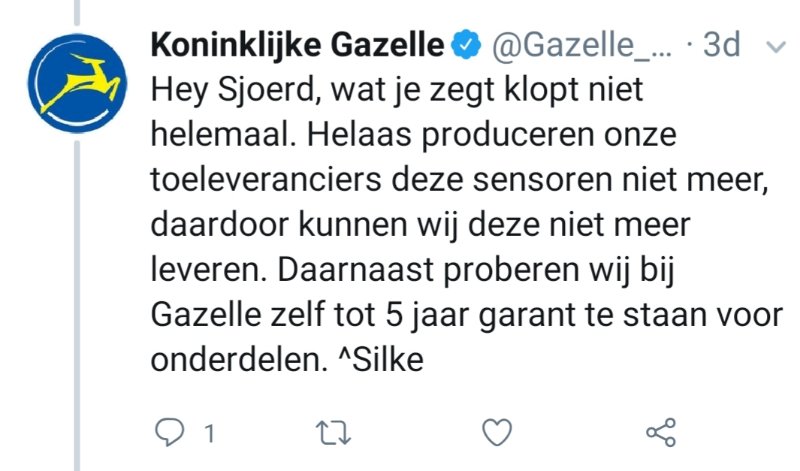Retweet this Koninklijke Gazelle tweet

(x=331, y=432)
